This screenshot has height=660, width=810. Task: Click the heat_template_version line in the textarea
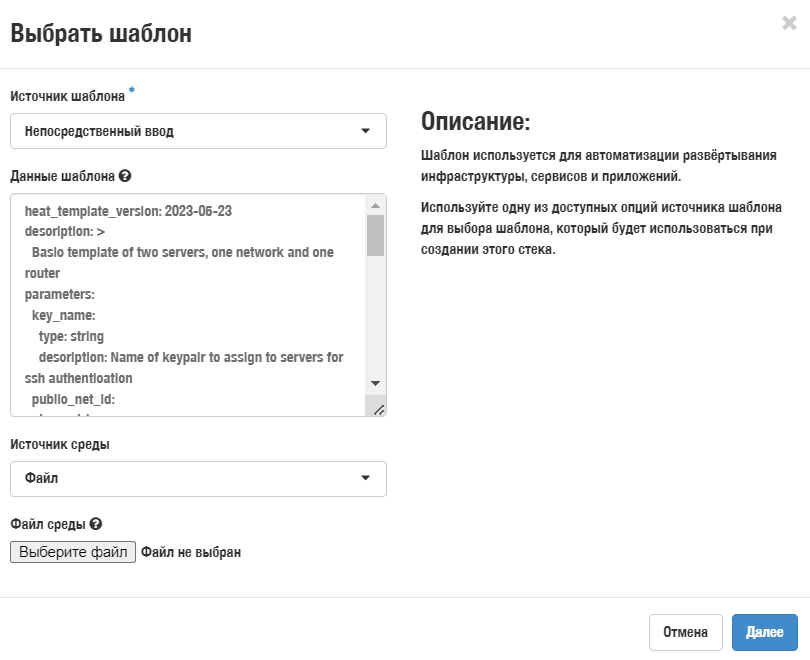[128, 211]
